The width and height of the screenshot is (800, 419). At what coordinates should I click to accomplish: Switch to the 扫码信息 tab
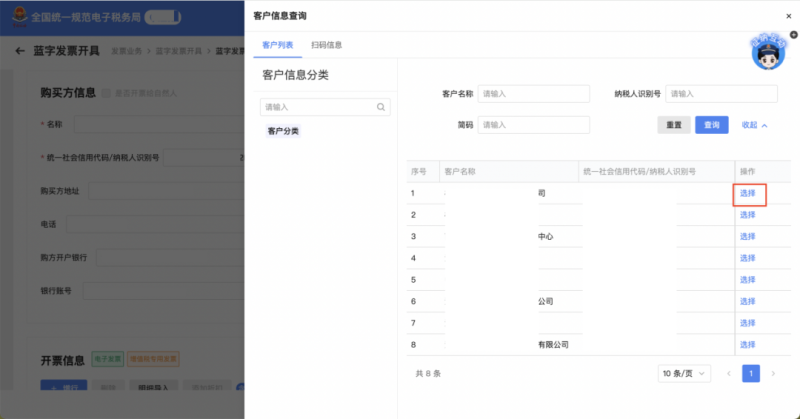click(327, 45)
